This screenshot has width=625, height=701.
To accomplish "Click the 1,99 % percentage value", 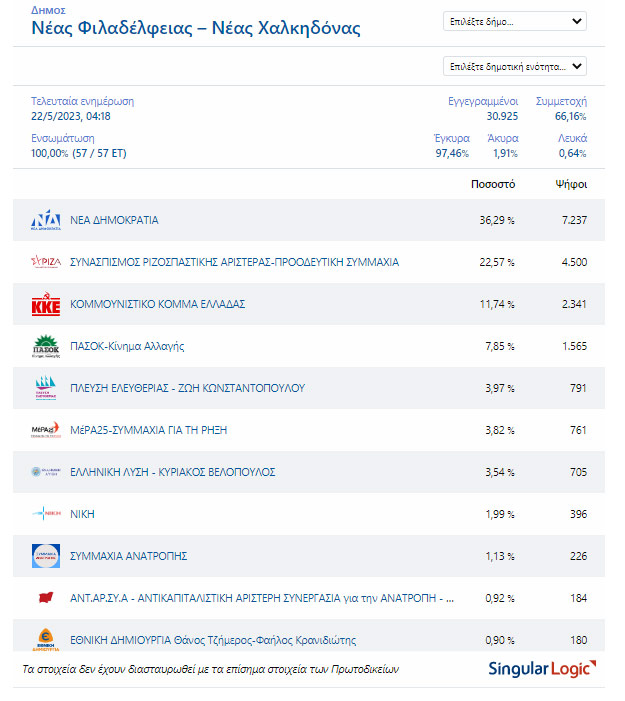I will click(x=500, y=514).
